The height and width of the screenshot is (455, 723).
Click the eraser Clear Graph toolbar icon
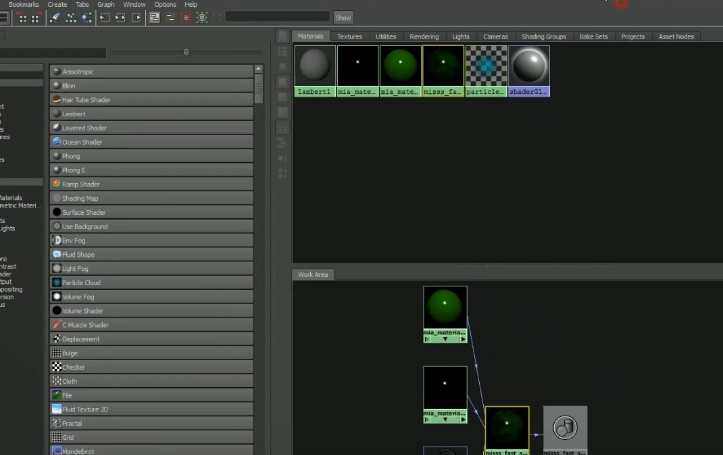tap(55, 18)
